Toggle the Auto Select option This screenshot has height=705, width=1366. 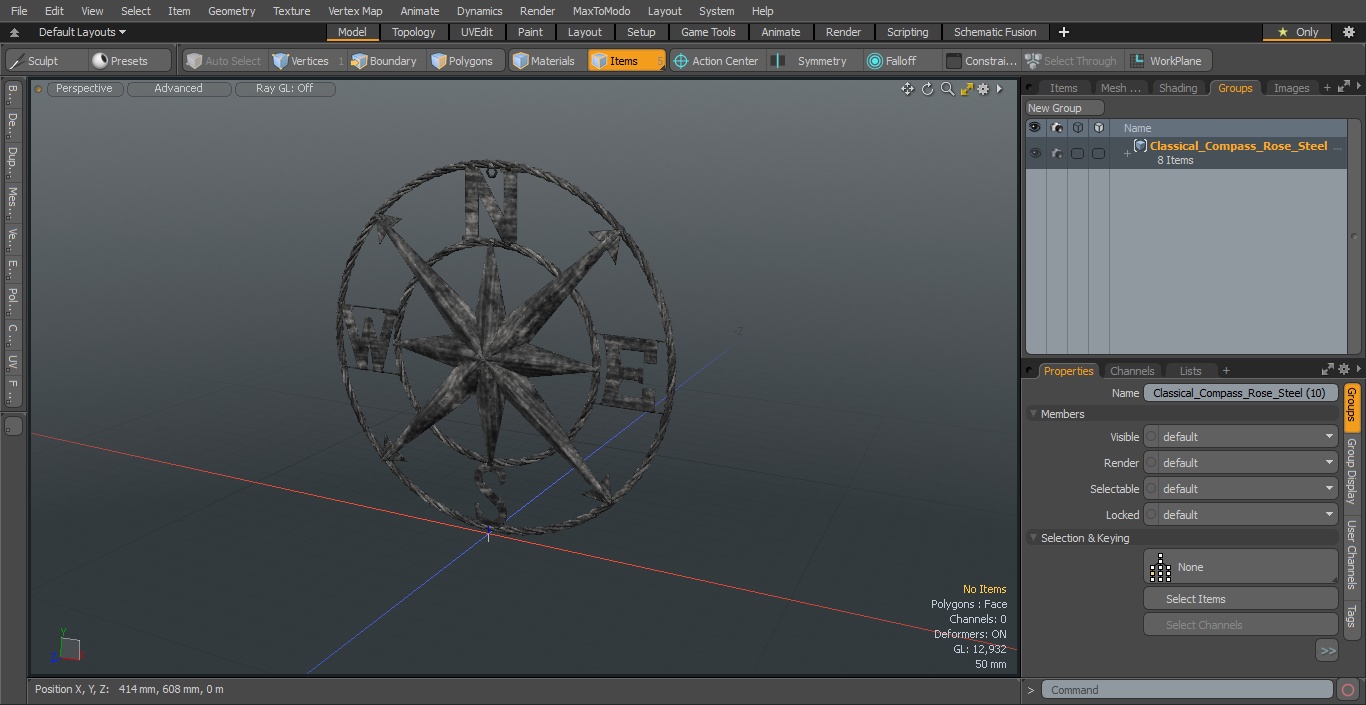point(223,61)
